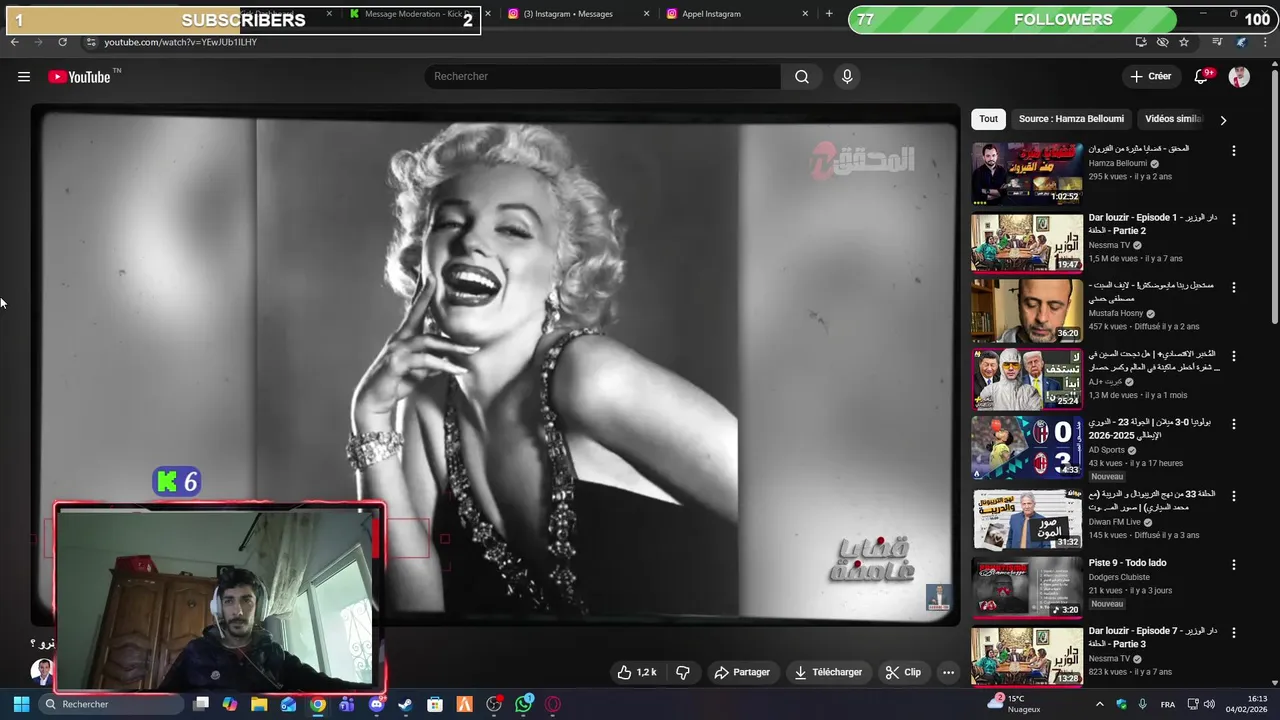Select the Tout filter chip
This screenshot has height=720, width=1280.
[988, 119]
